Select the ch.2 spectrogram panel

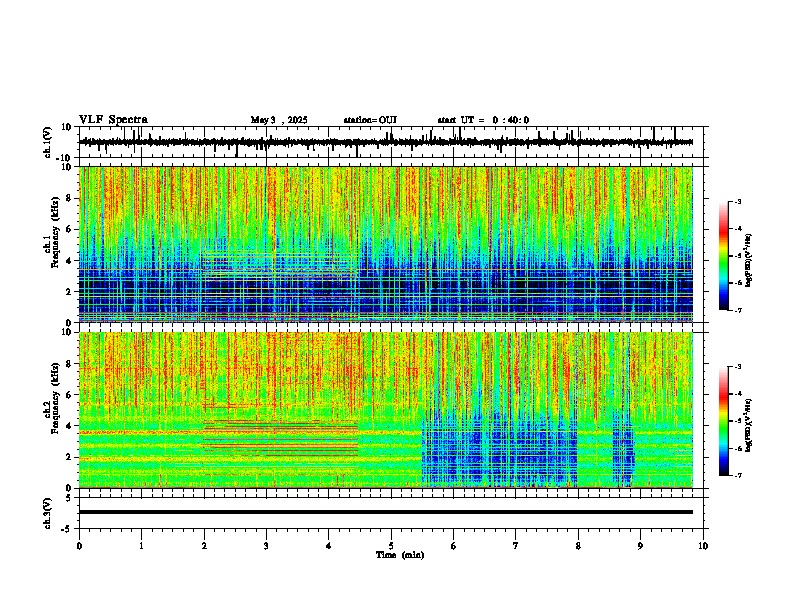[386, 410]
